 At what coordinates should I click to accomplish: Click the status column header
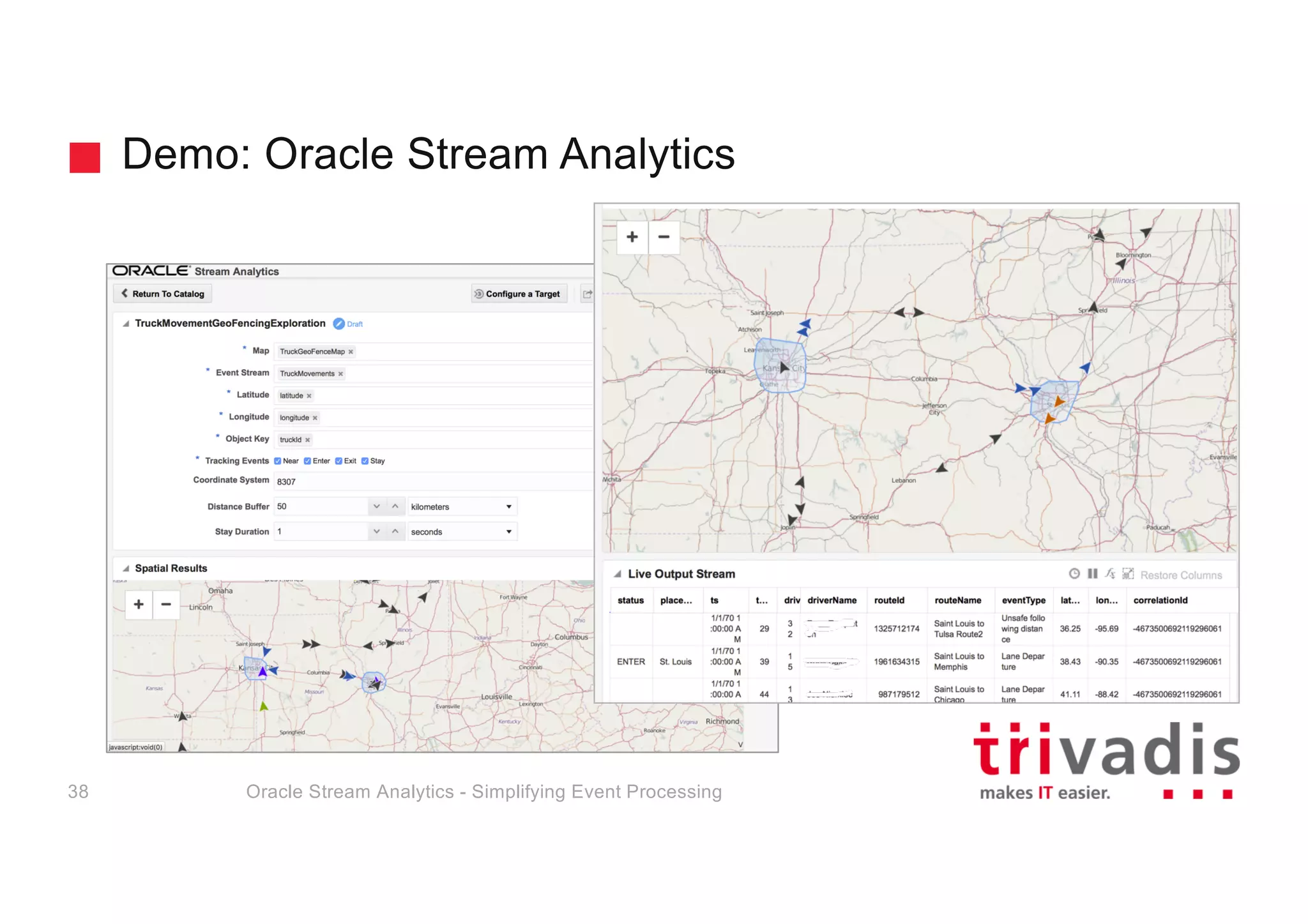click(630, 601)
